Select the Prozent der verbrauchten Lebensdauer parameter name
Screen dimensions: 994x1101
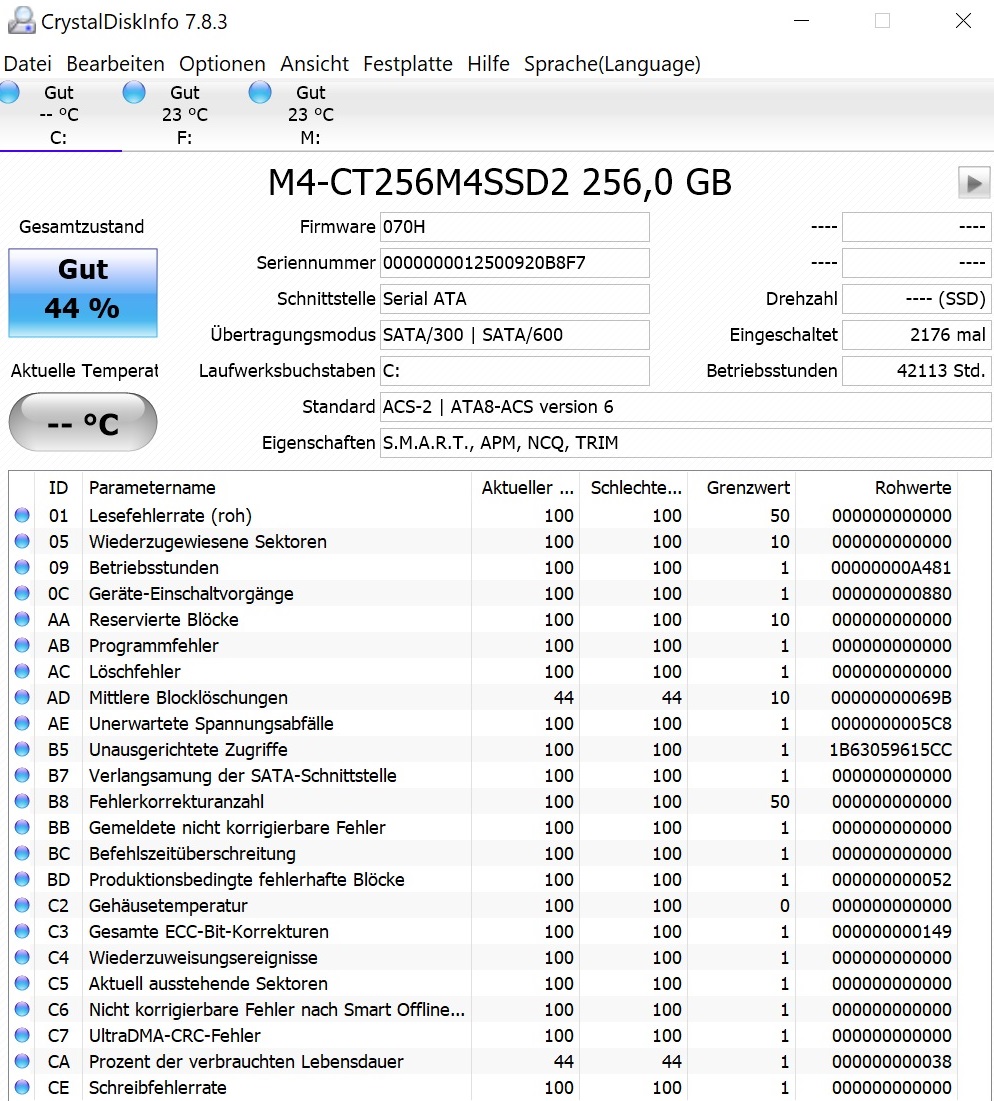(x=246, y=1061)
